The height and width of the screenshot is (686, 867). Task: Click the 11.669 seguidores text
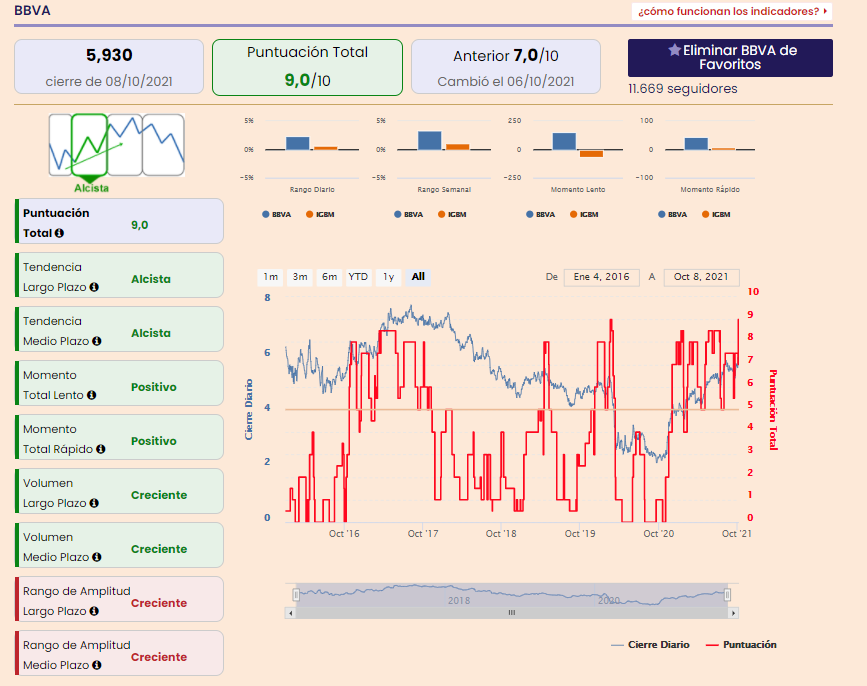click(x=683, y=89)
